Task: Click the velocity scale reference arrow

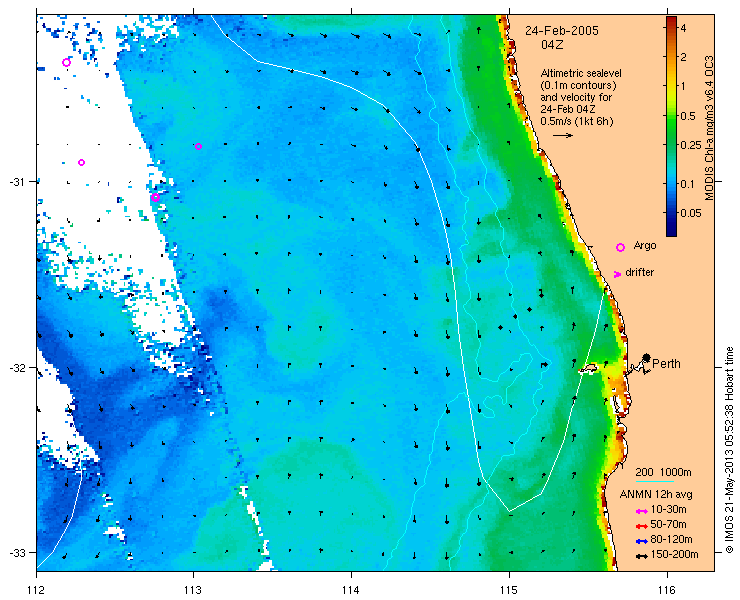Action: pos(563,135)
